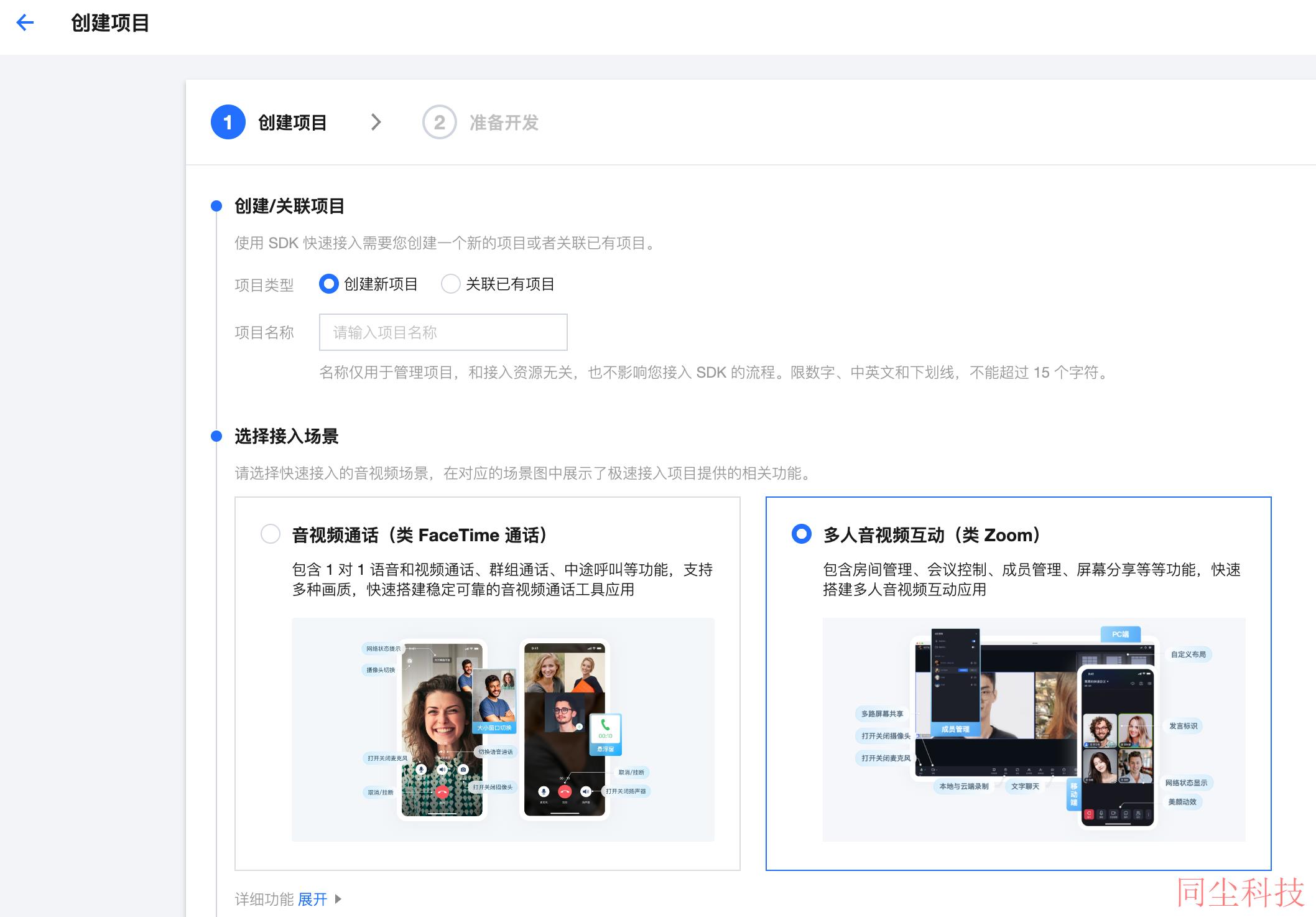1316x917 pixels.
Task: Click the 项目类型 label
Action: [x=264, y=285]
